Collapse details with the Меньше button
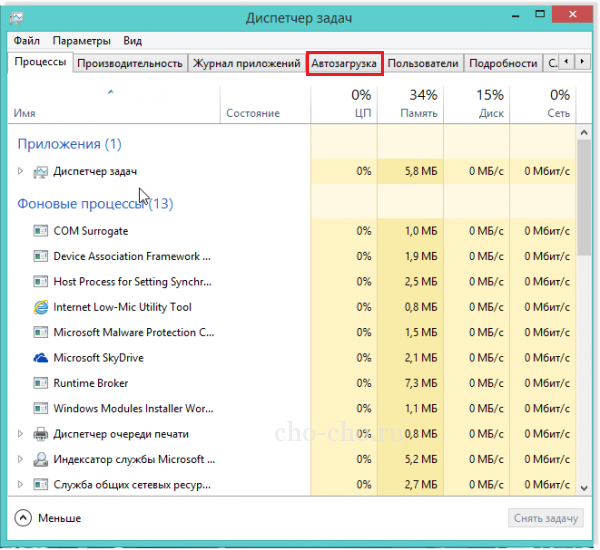Screen dimensions: 600x550 click(x=49, y=518)
